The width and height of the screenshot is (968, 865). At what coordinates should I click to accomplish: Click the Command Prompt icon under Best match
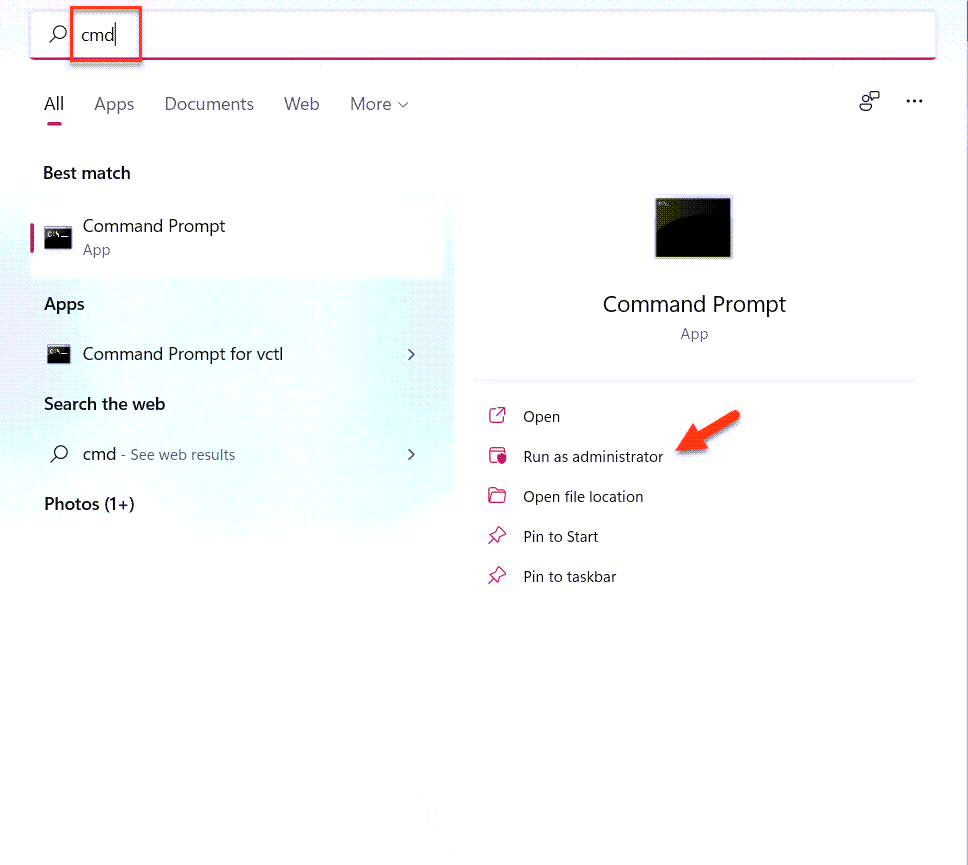coord(58,237)
